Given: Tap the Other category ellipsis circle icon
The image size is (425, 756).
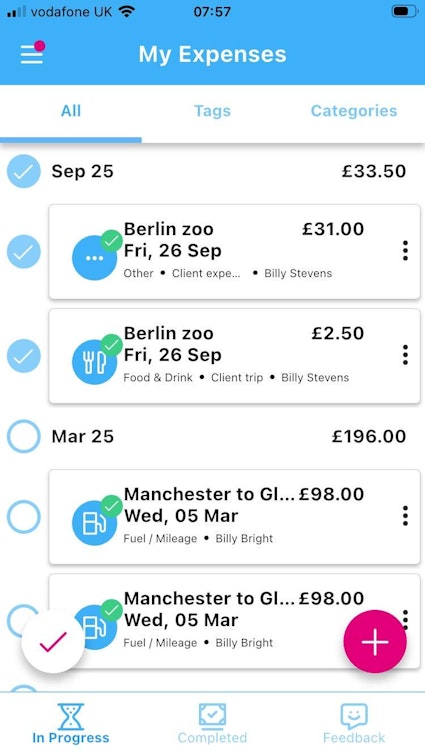Looking at the screenshot, I should (94, 258).
